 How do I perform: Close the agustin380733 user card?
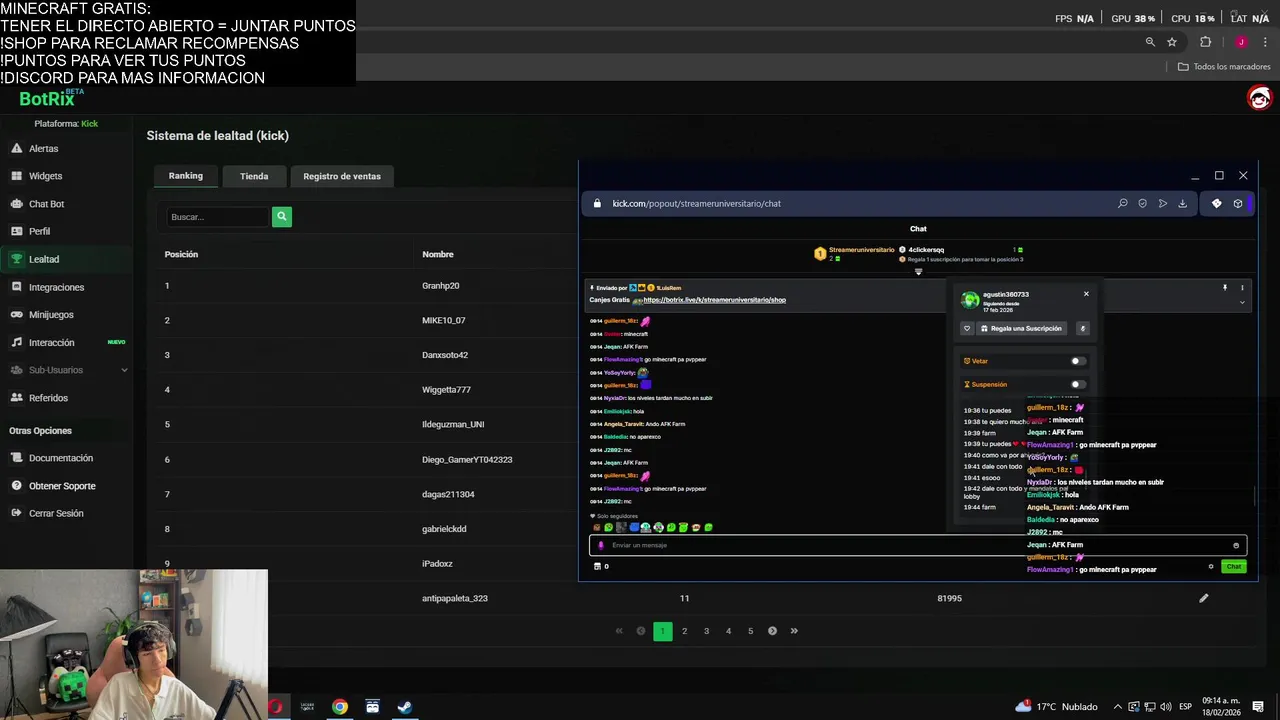coord(1086,294)
